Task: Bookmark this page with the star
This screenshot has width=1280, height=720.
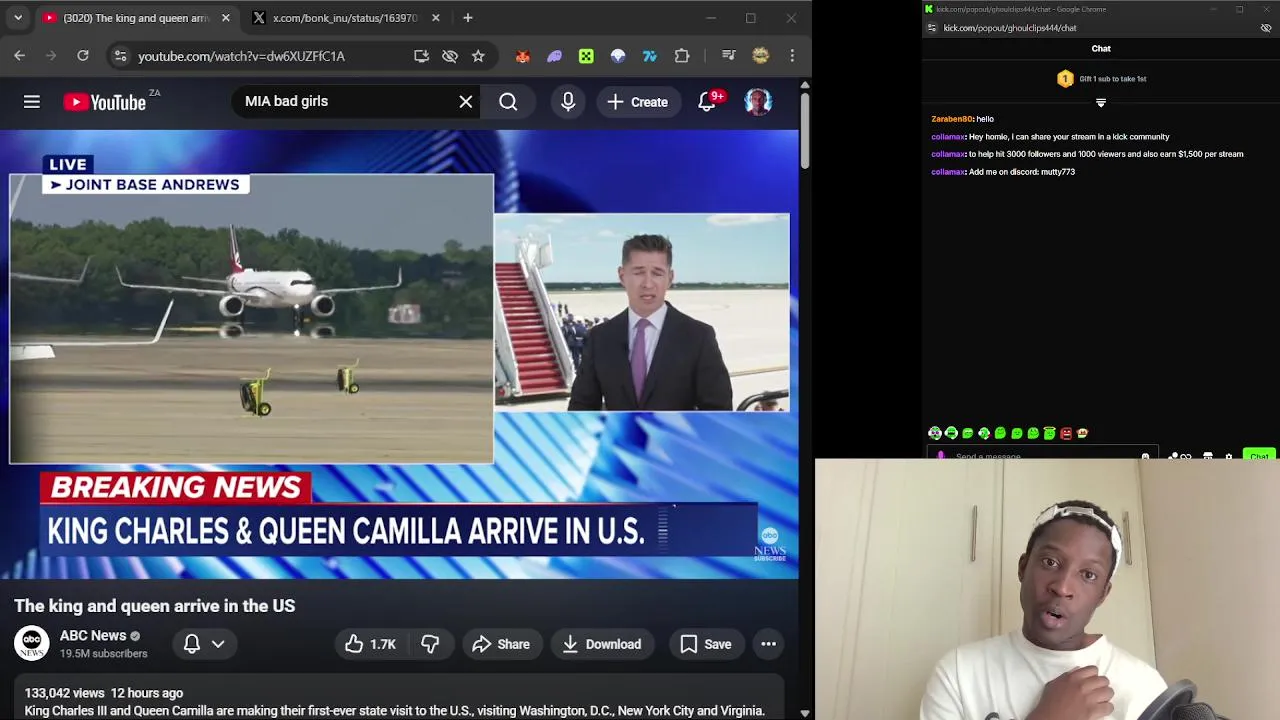Action: click(x=478, y=56)
